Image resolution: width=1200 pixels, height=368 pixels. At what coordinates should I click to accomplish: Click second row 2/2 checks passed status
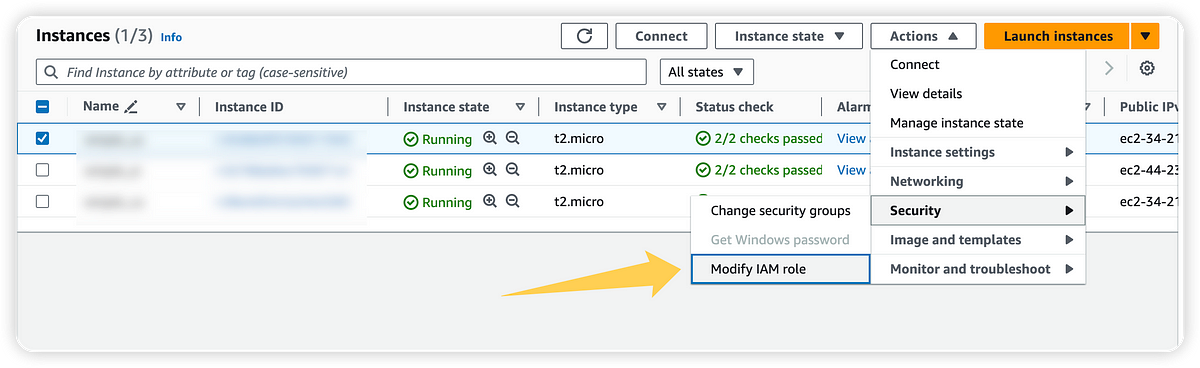point(760,170)
